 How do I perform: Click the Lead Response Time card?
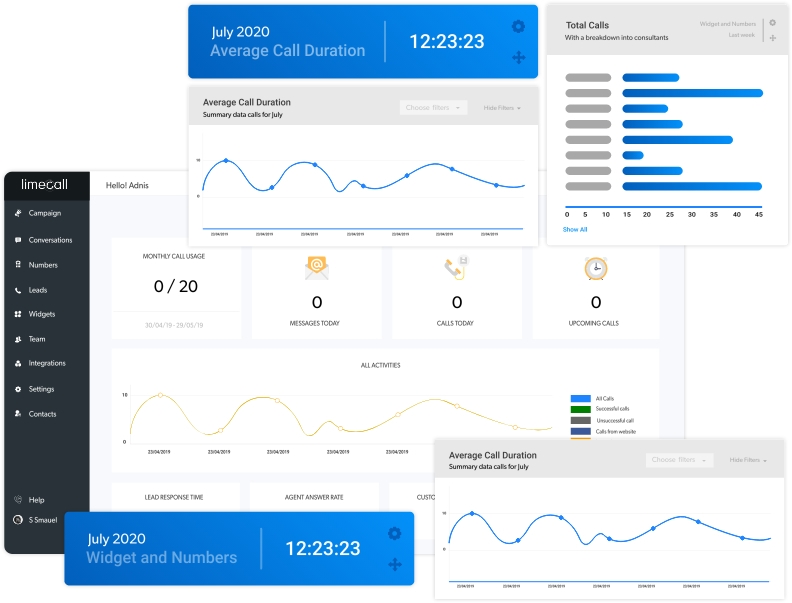(x=175, y=497)
